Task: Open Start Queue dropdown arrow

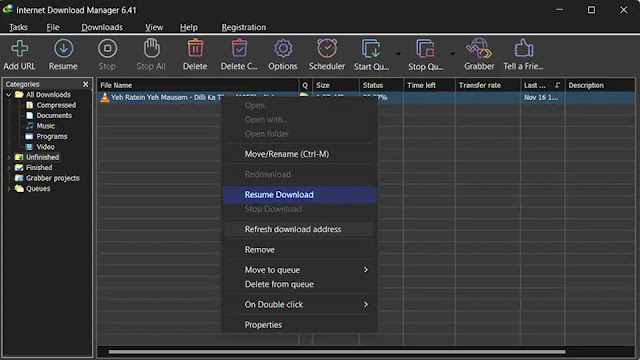Action: 398,53
